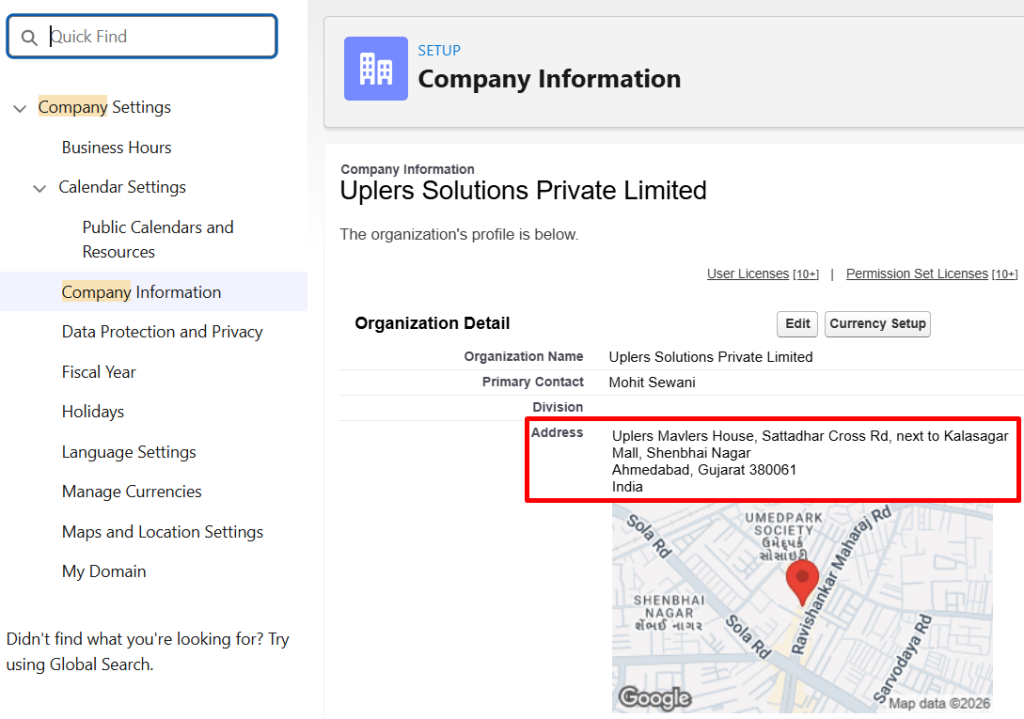Image resolution: width=1024 pixels, height=719 pixels.
Task: Collapse the Company Settings section chevron
Action: (x=20, y=108)
